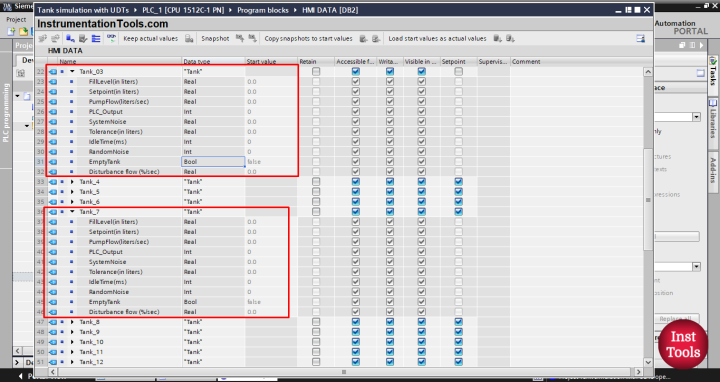720x382 pixels.
Task: Expand the Tank_10 structure
Action: tap(72, 342)
